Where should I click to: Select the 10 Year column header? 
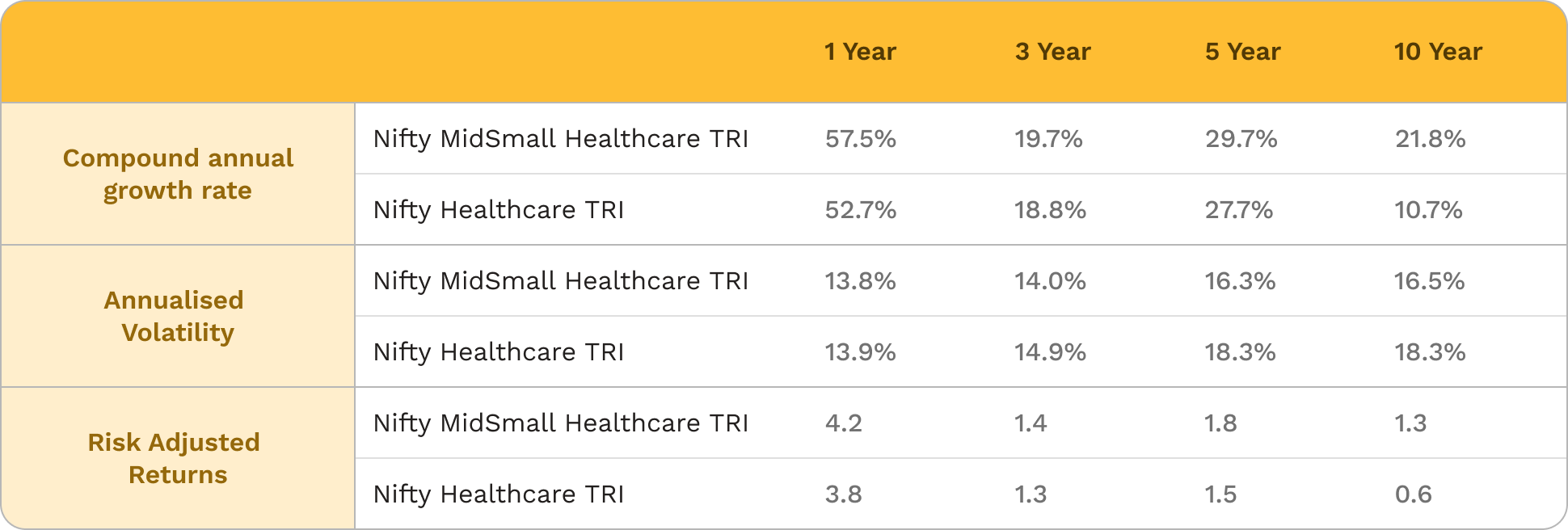click(x=1438, y=52)
